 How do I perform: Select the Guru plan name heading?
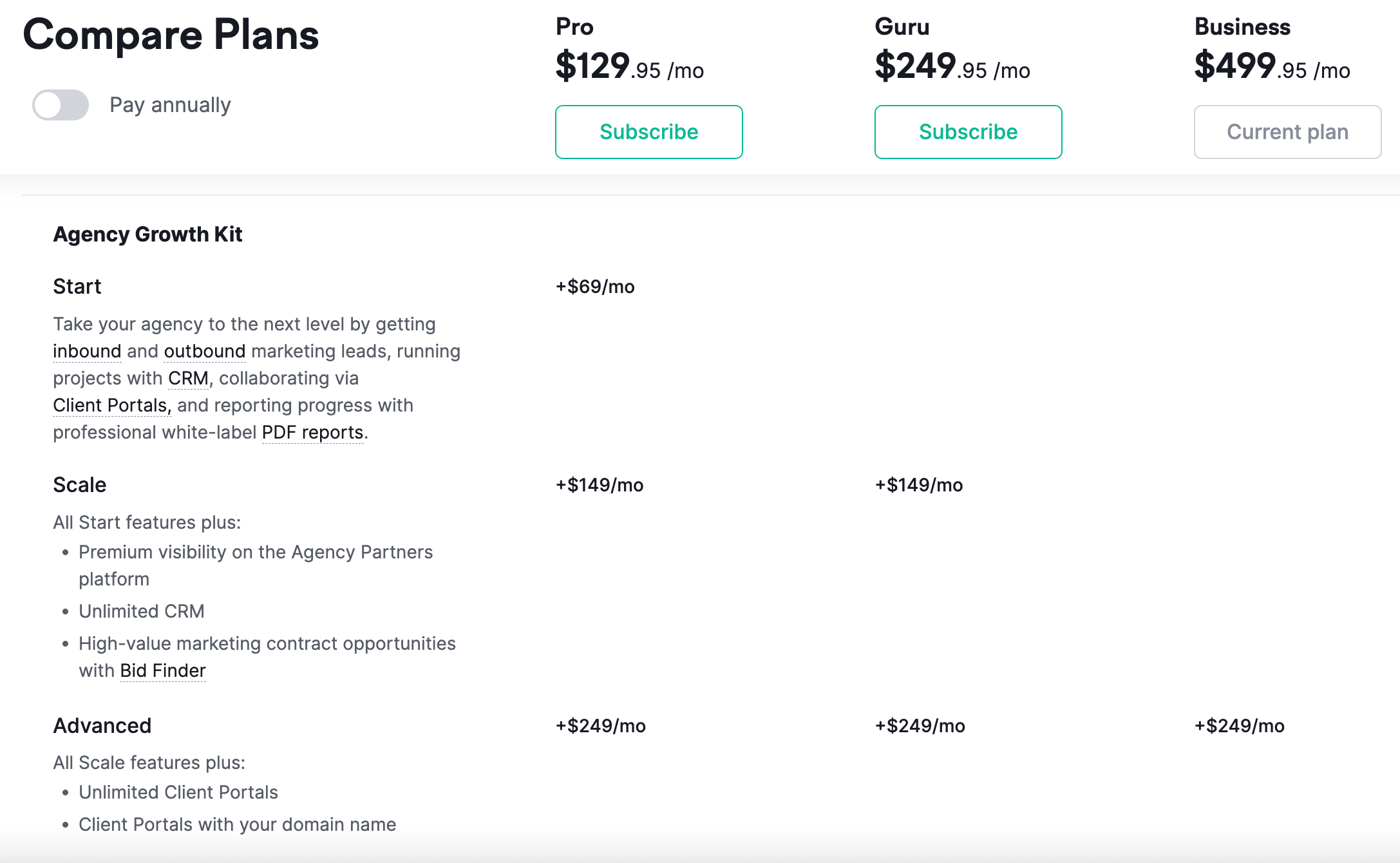[902, 27]
